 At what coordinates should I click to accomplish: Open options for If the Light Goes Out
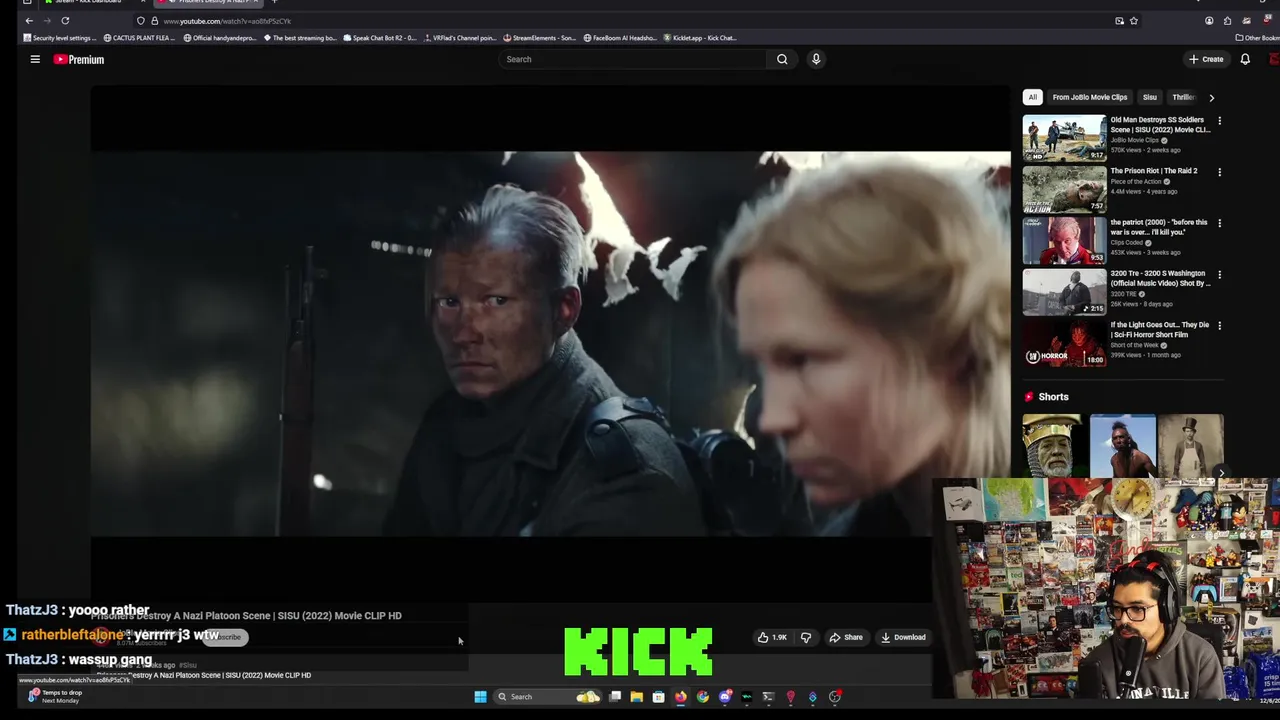1219,325
